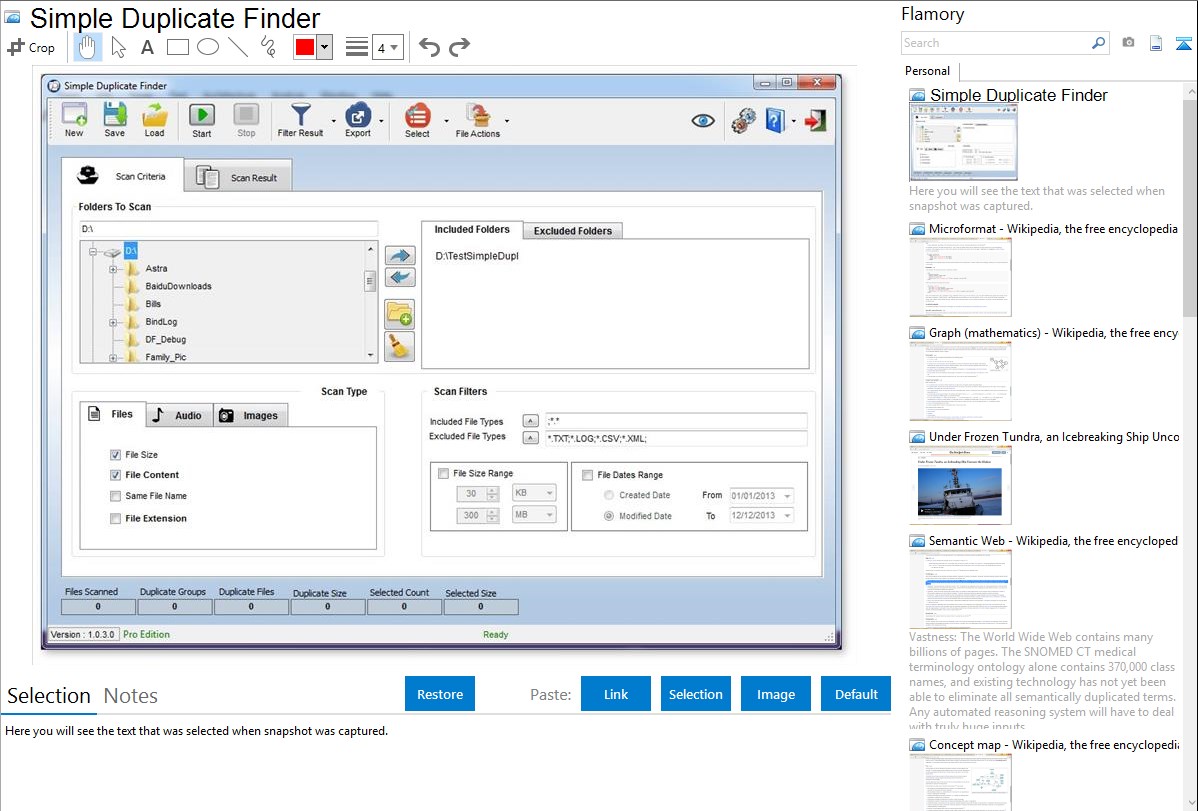
Task: Open Filter Result funnel icon
Action: click(300, 121)
